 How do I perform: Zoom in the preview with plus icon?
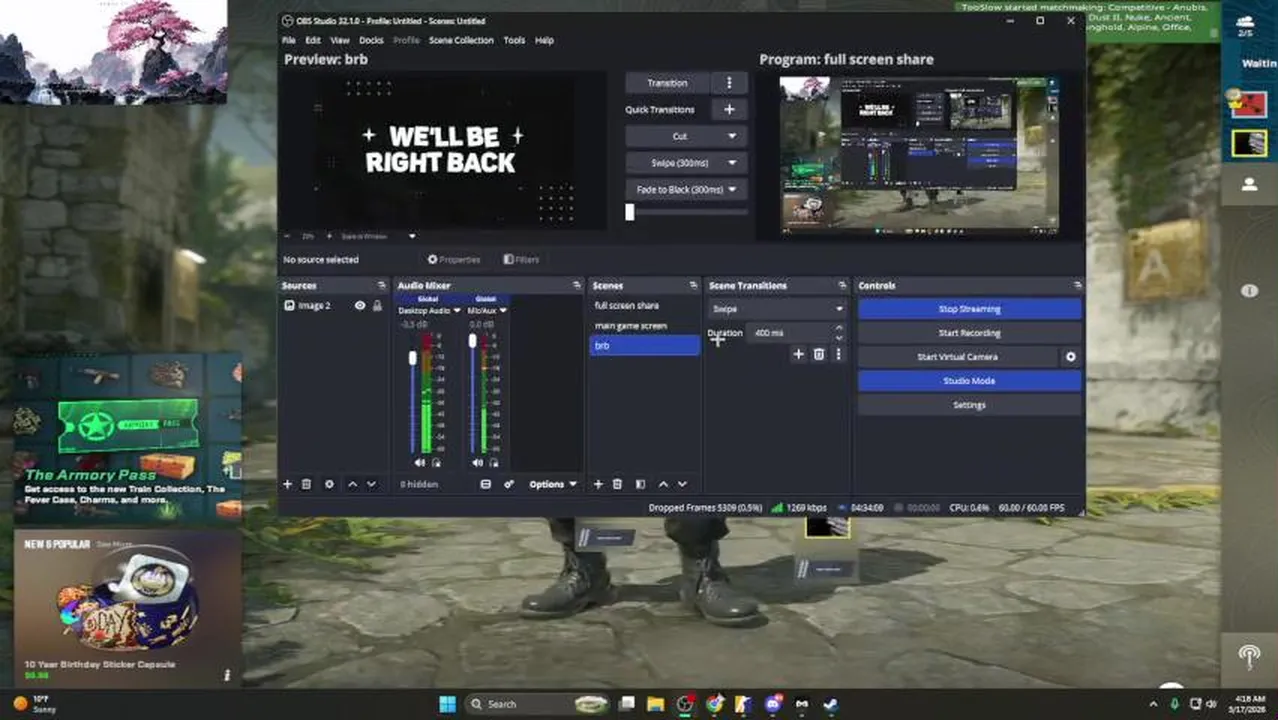[x=328, y=236]
